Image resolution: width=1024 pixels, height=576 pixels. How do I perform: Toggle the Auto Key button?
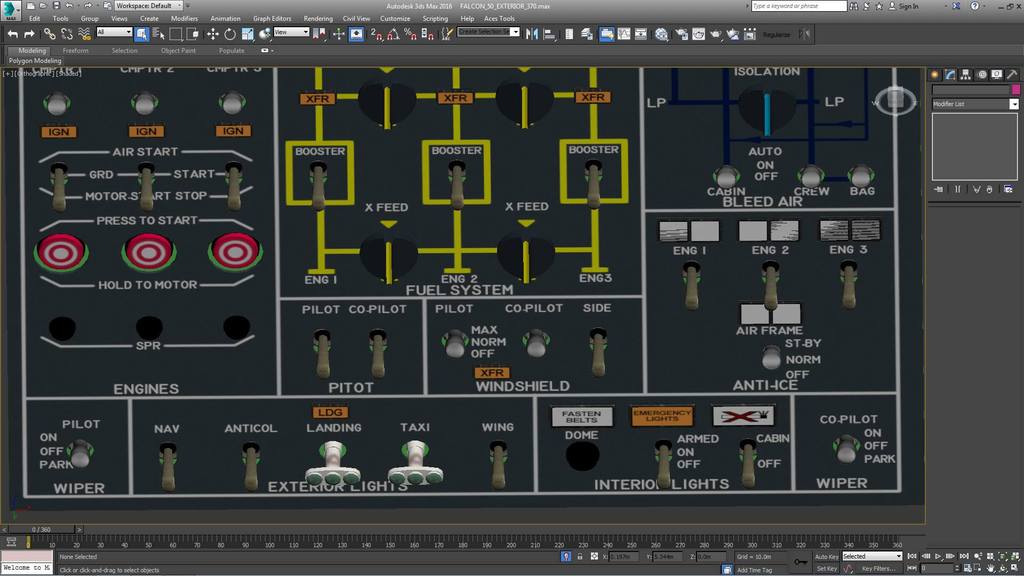(x=826, y=556)
